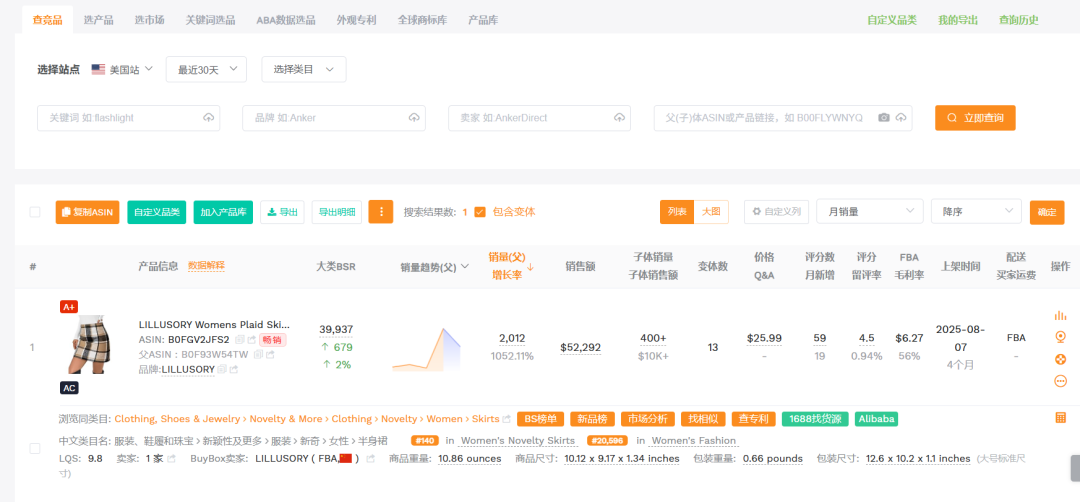Click the upload icon in the keyword field
The image size is (1080, 502).
click(x=209, y=118)
